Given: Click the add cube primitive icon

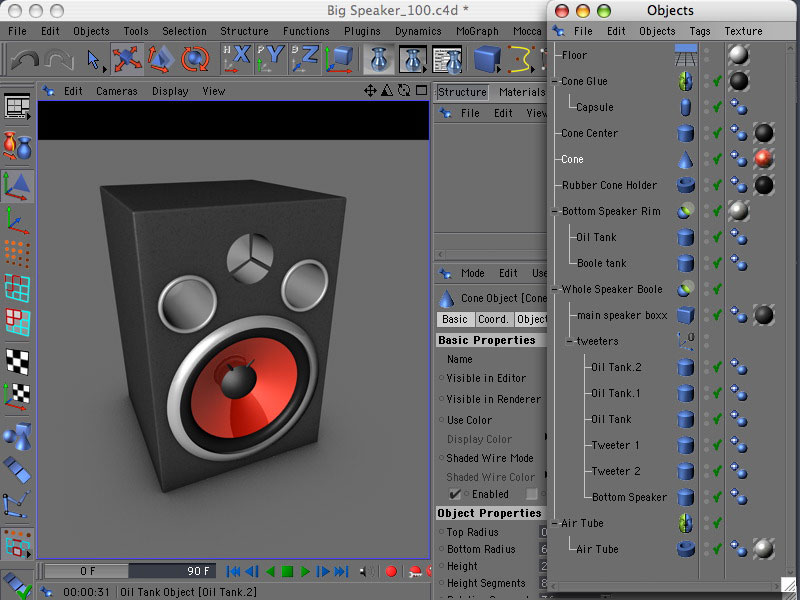Looking at the screenshot, I should click(x=487, y=60).
